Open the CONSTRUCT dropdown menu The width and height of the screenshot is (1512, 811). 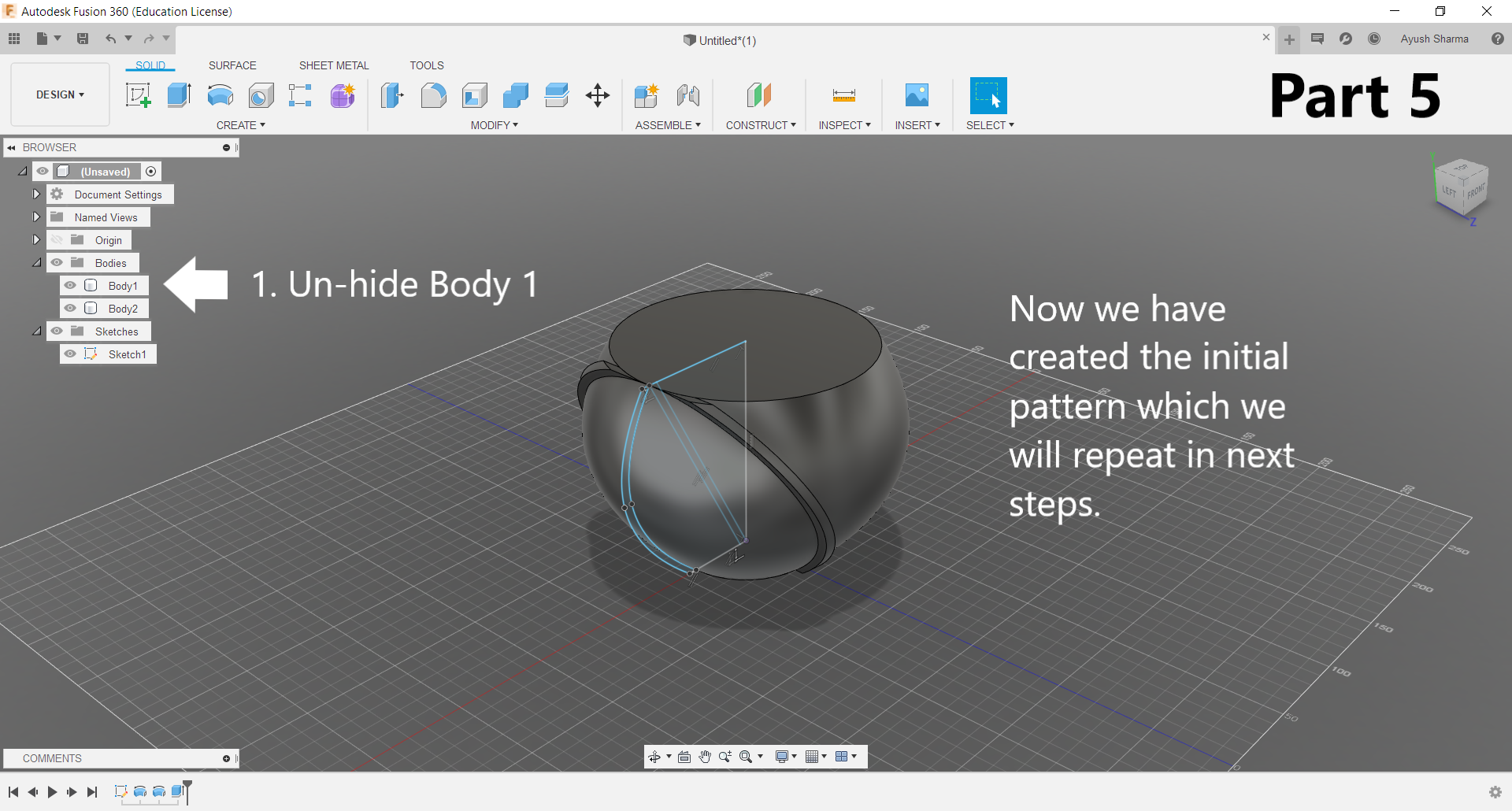pos(761,125)
